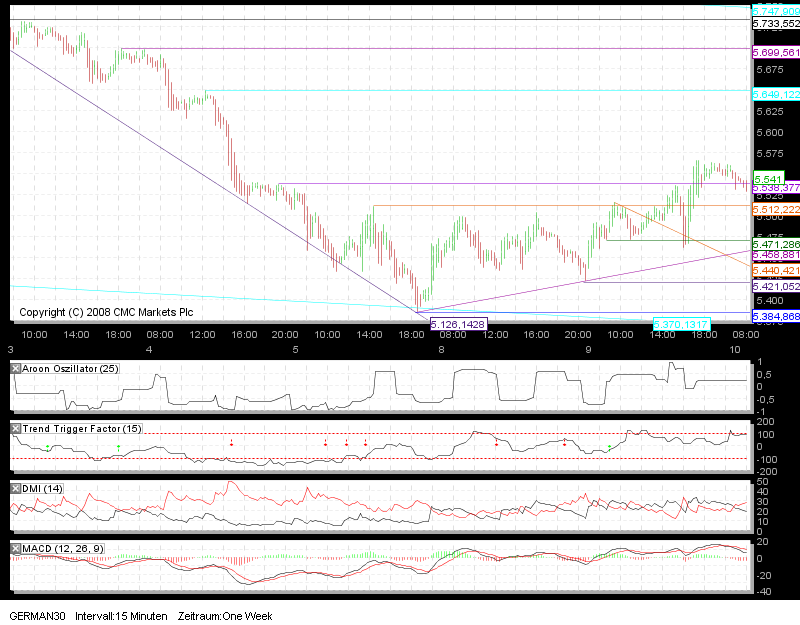The height and width of the screenshot is (625, 800).
Task: Click the date 10 on the time axis
Action: (735, 349)
